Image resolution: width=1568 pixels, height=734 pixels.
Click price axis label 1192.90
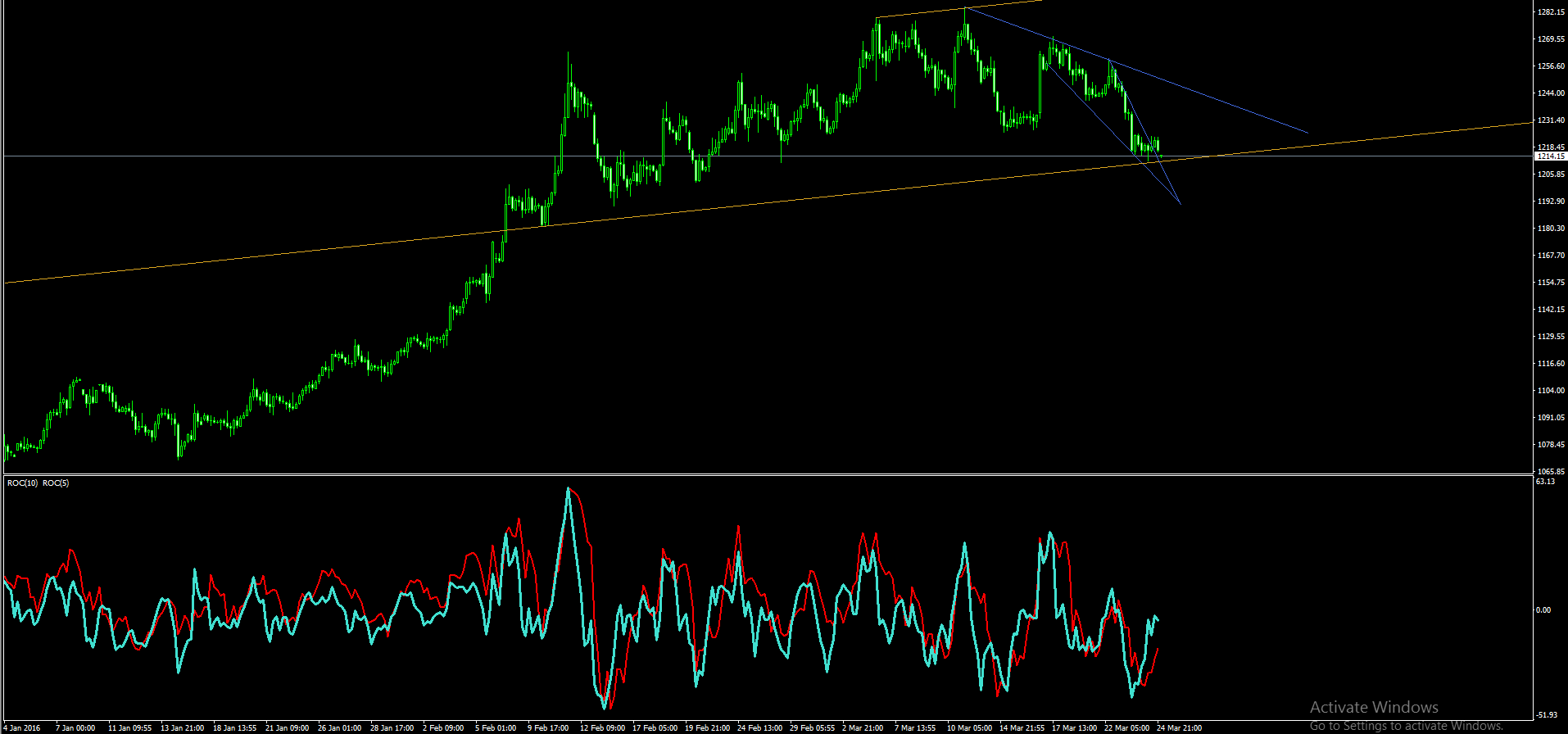[1551, 202]
